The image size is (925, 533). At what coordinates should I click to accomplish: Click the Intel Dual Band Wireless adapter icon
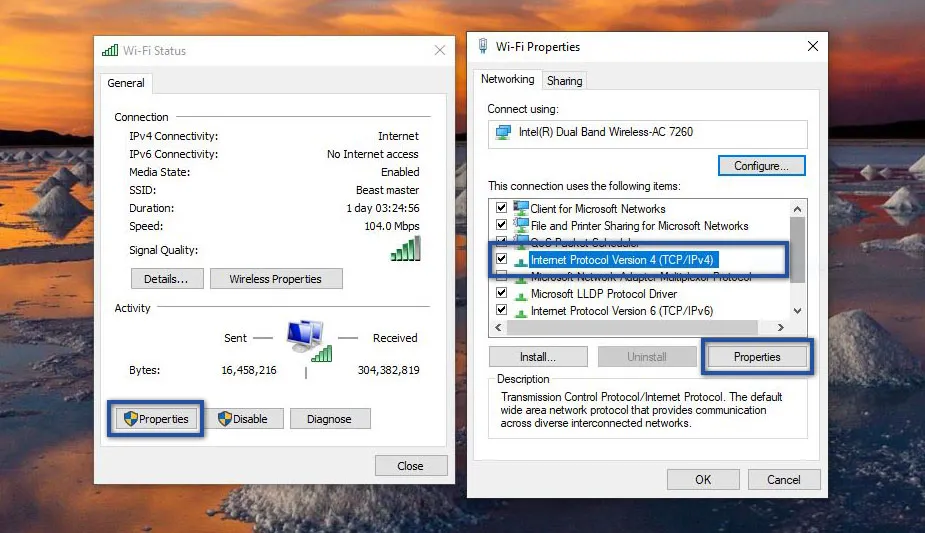pyautogui.click(x=503, y=132)
